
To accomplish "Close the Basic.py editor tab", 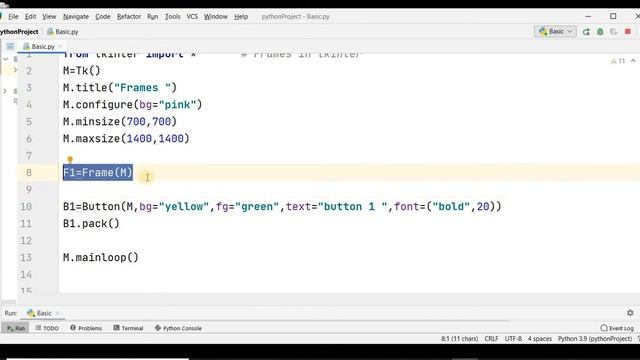I will (x=60, y=47).
